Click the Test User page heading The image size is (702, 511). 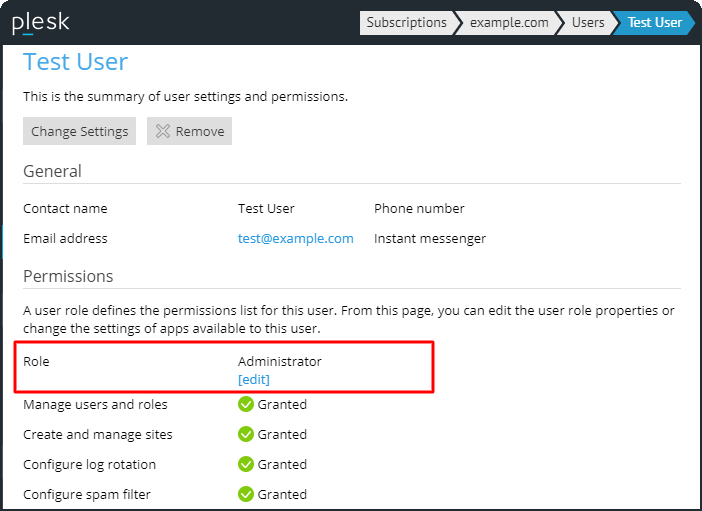tap(76, 62)
